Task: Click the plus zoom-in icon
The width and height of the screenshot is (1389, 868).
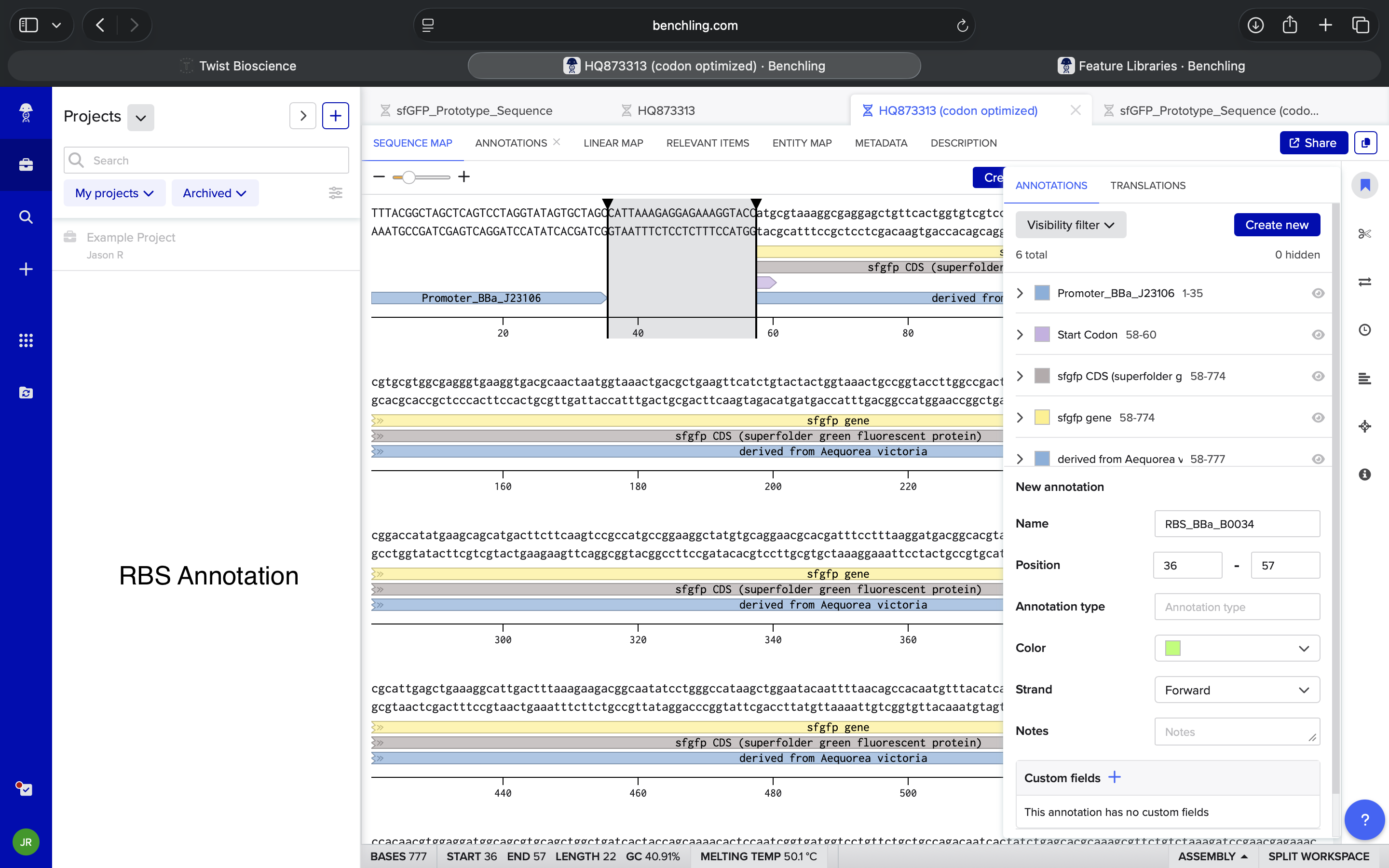Action: pyautogui.click(x=464, y=177)
